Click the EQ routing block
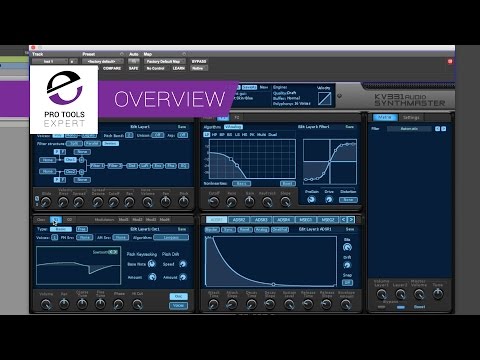This screenshot has width=480, height=360. pyautogui.click(x=183, y=166)
